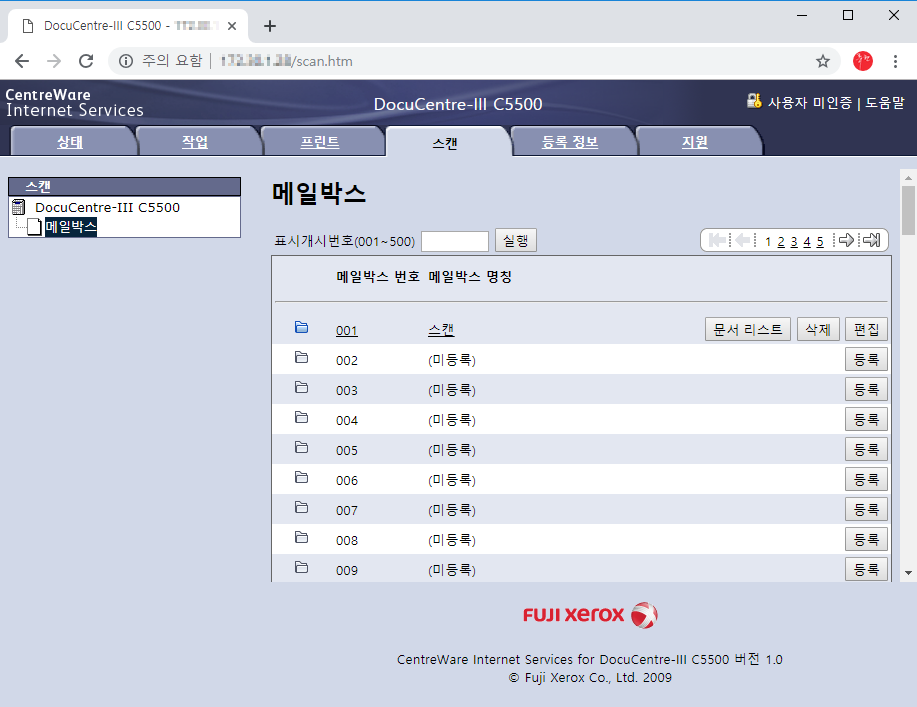Focus the 표시개시번호 input field
Viewport: 917px width, 707px height.
pos(455,241)
